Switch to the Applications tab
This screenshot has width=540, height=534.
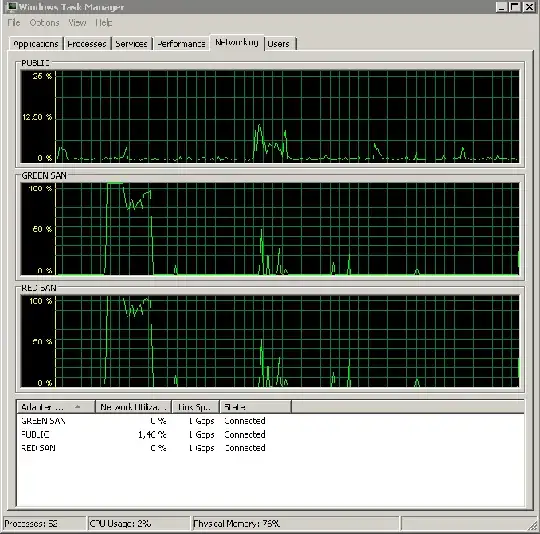pos(35,44)
